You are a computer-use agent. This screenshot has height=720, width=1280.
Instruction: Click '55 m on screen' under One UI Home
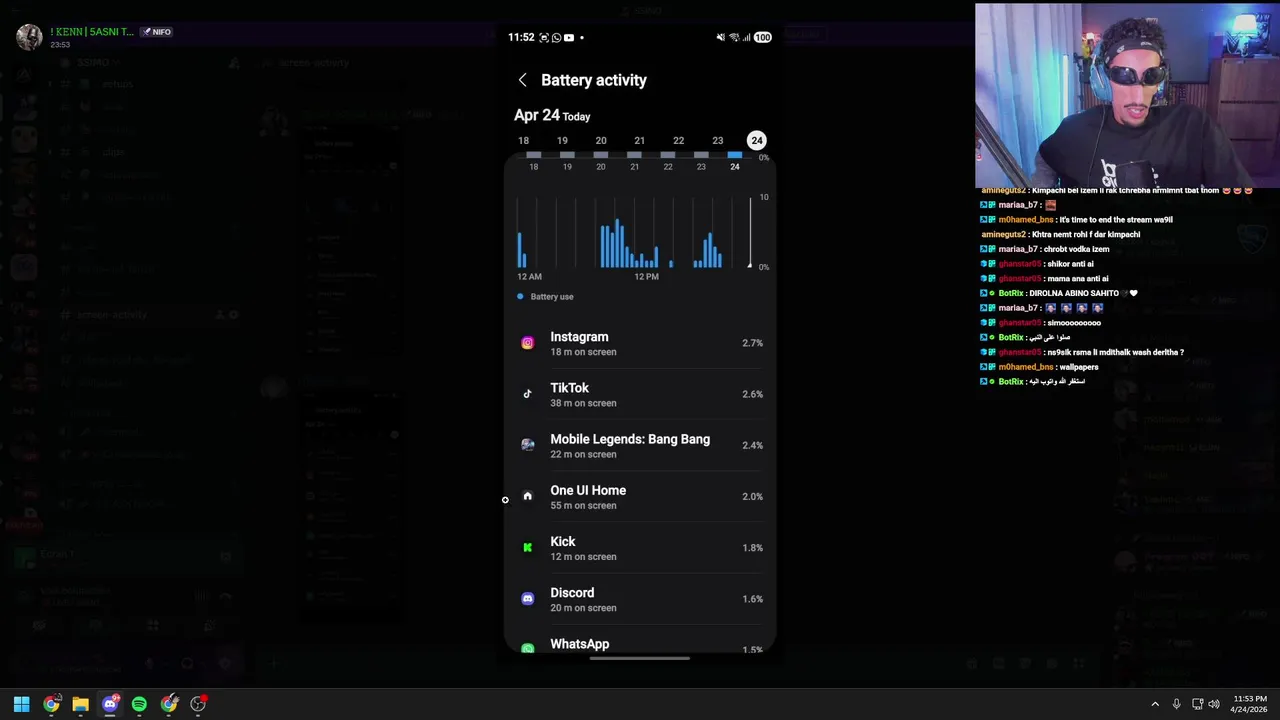pos(583,506)
